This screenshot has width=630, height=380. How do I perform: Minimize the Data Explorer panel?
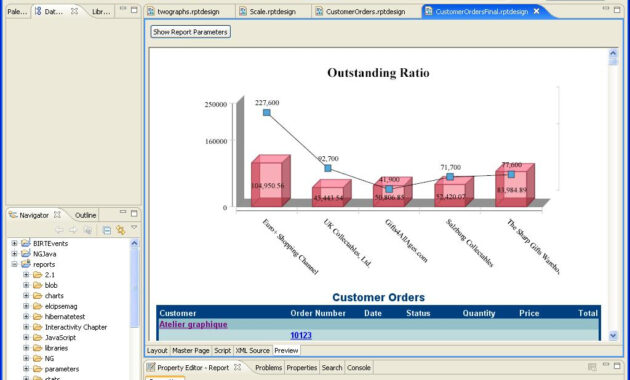123,8
